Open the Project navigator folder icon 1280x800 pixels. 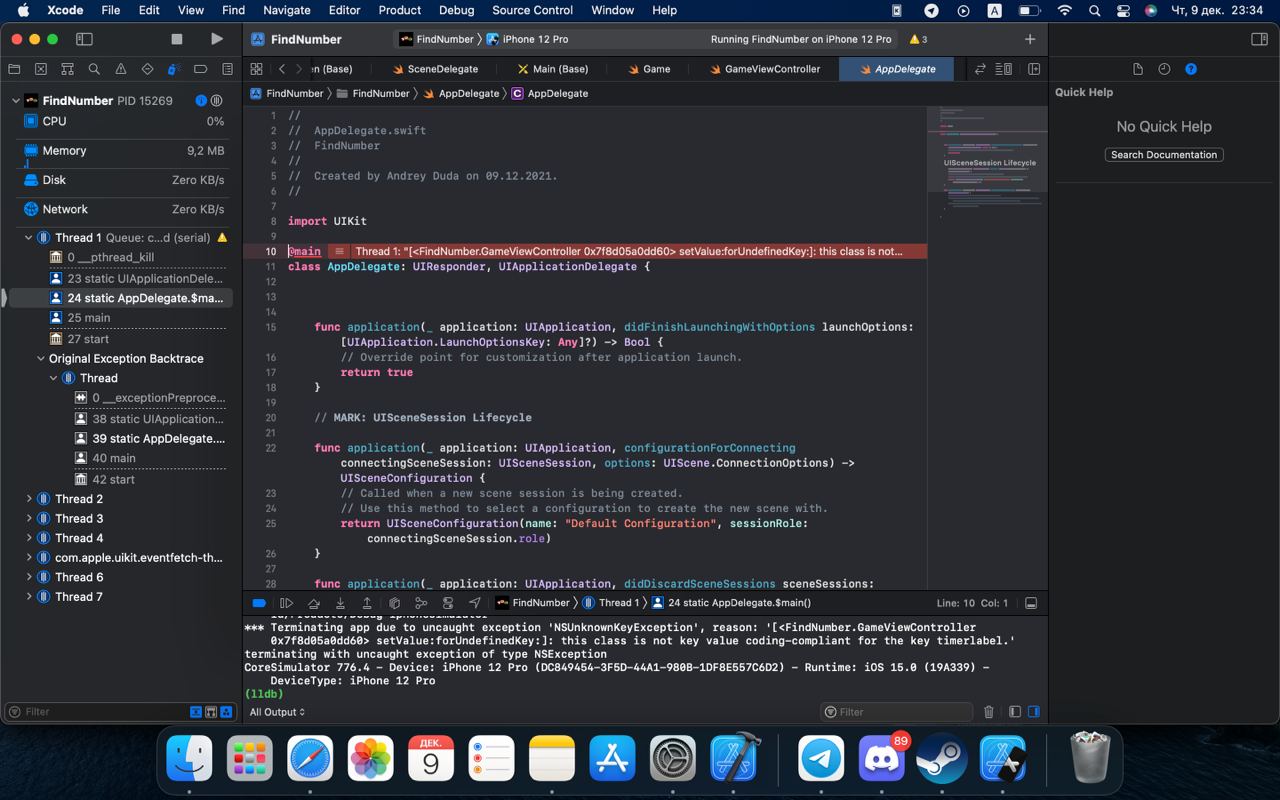point(14,69)
